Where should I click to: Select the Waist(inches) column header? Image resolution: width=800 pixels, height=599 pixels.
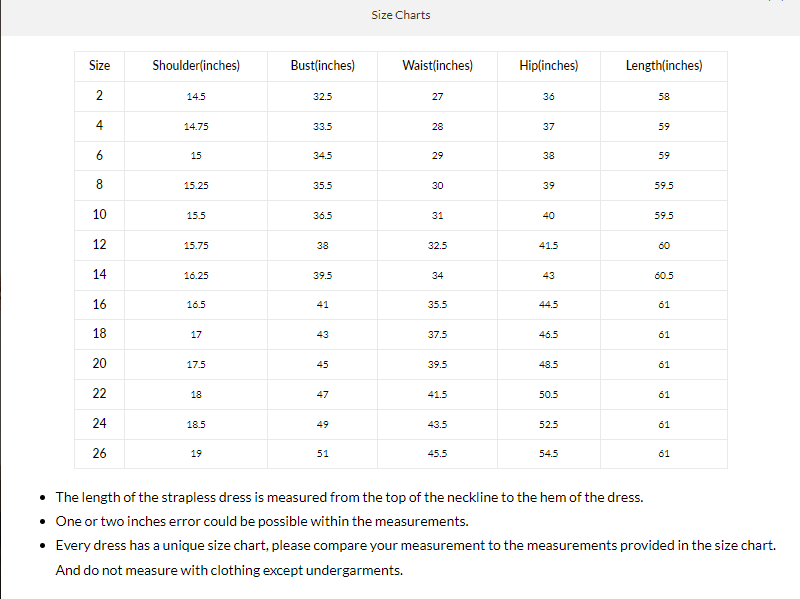[x=437, y=66]
